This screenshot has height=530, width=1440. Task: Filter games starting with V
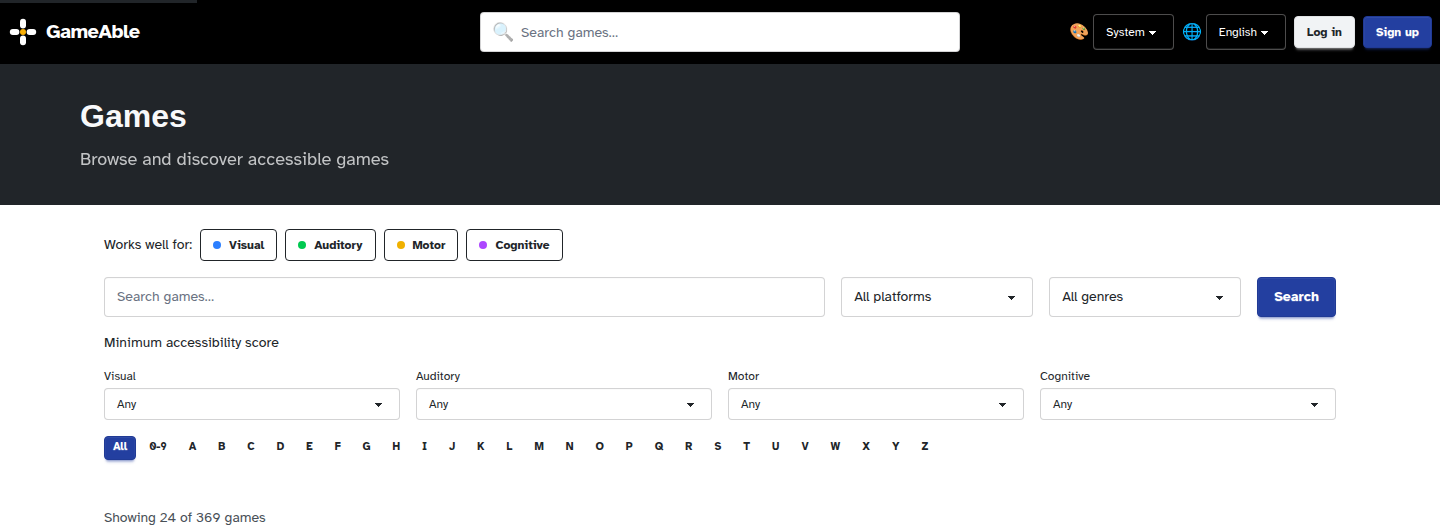pos(805,447)
